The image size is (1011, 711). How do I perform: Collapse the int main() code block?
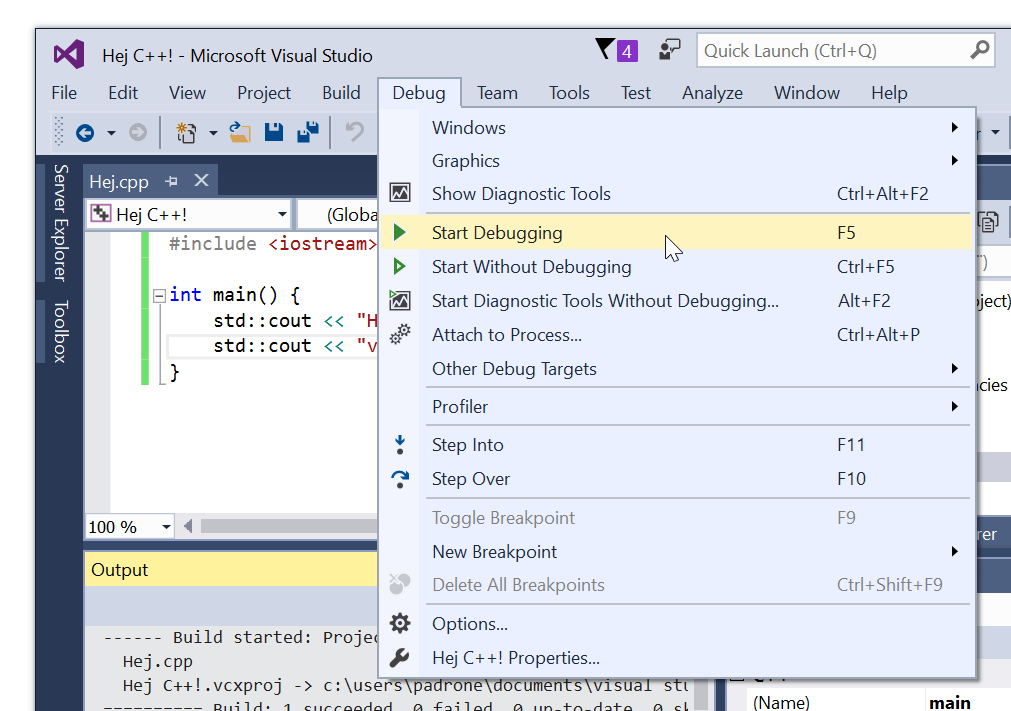(x=159, y=296)
